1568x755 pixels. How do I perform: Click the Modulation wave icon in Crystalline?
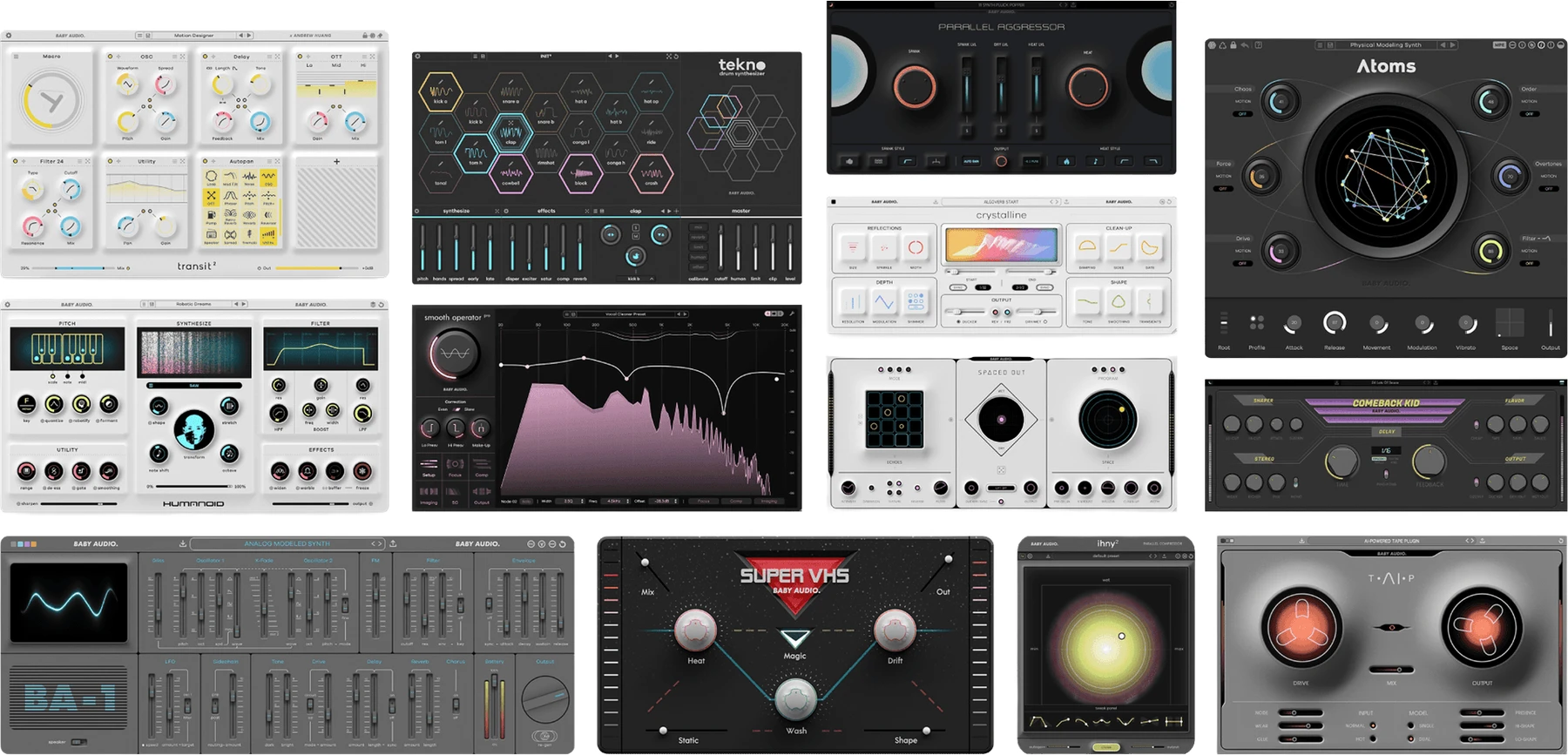(884, 301)
